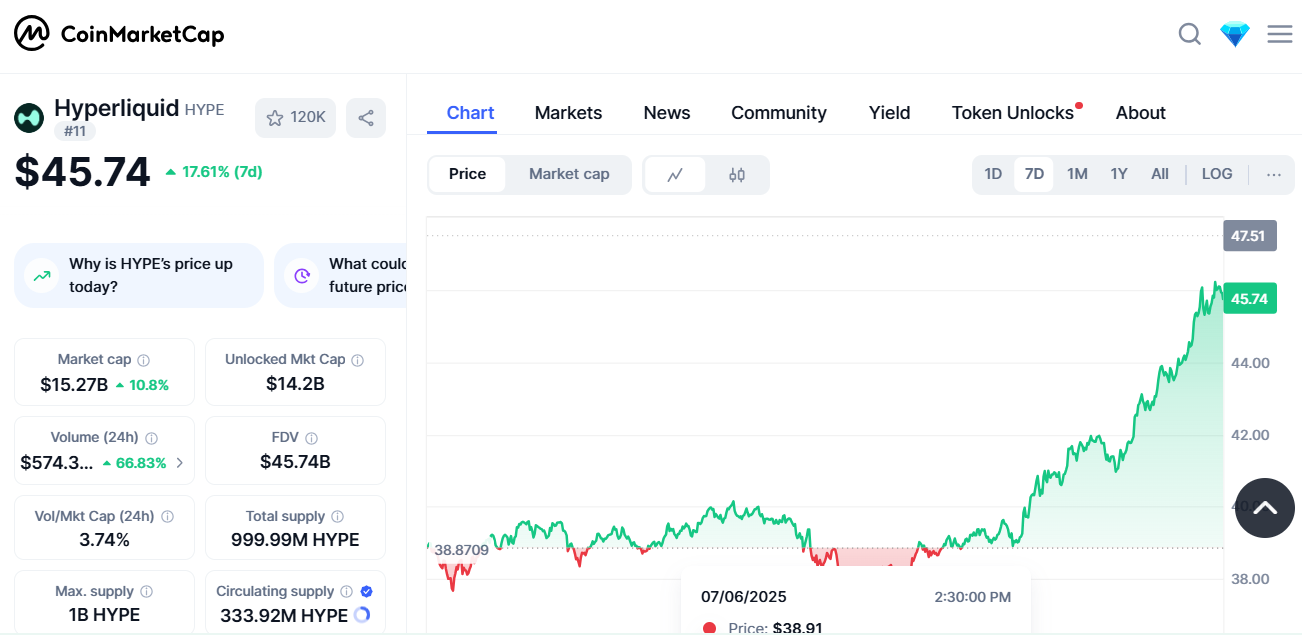Click the 3.74% Vol/Mkt Cap value
Viewport: 1302px width, 635px height.
(104, 540)
